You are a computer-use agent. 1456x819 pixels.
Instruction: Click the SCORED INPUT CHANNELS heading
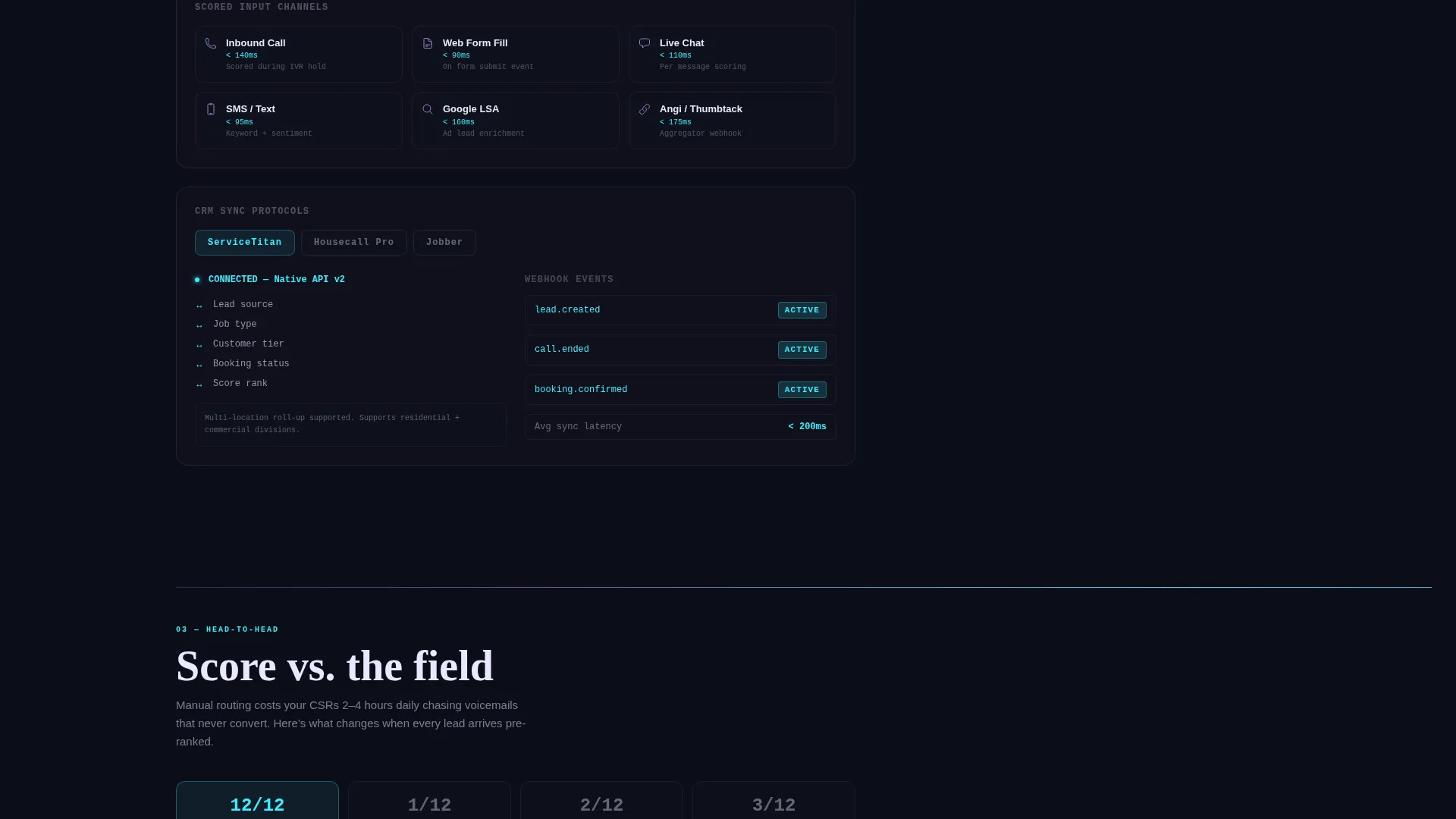(262, 8)
